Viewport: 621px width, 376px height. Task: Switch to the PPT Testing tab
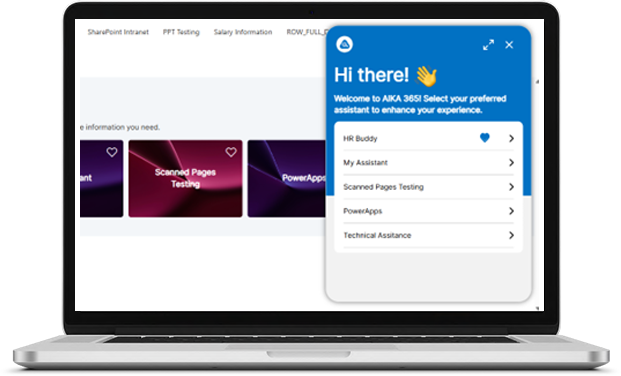click(181, 32)
